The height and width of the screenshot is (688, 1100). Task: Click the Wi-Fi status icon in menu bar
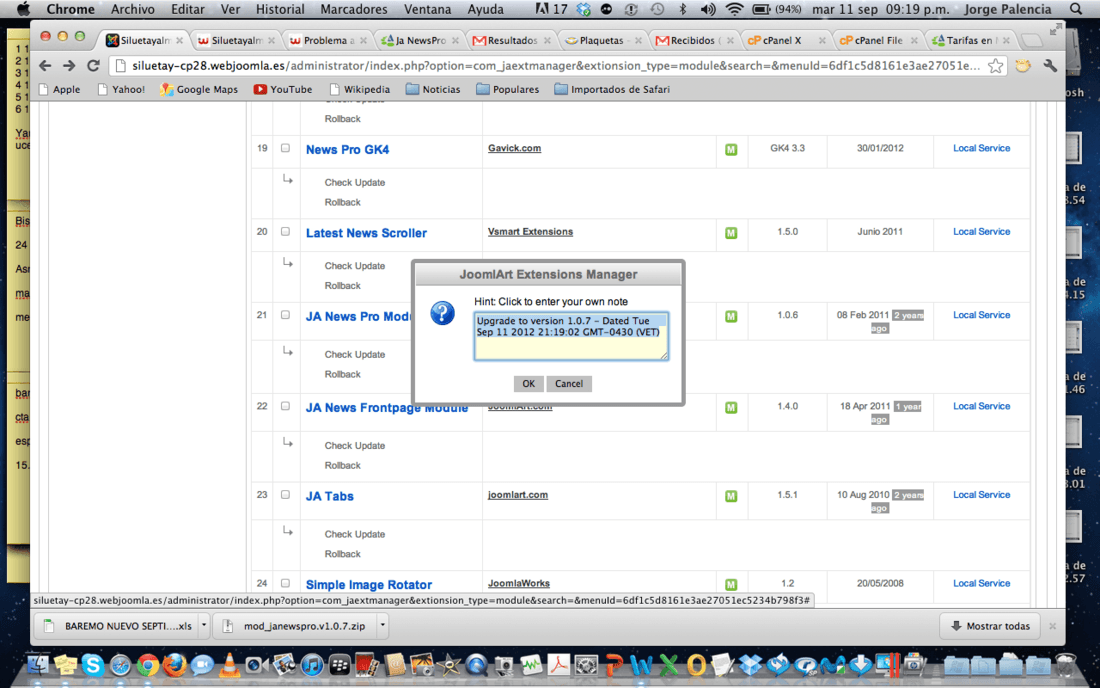point(734,9)
